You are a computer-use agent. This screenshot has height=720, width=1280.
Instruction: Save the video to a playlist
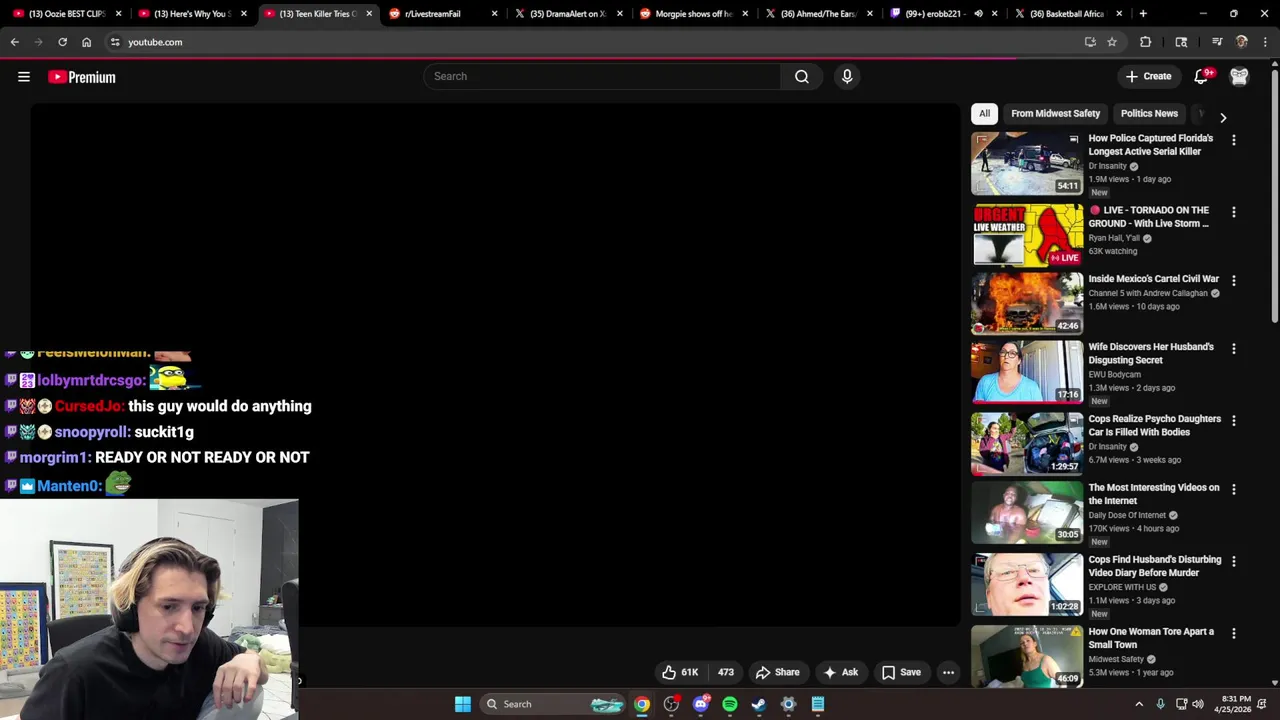coord(901,672)
